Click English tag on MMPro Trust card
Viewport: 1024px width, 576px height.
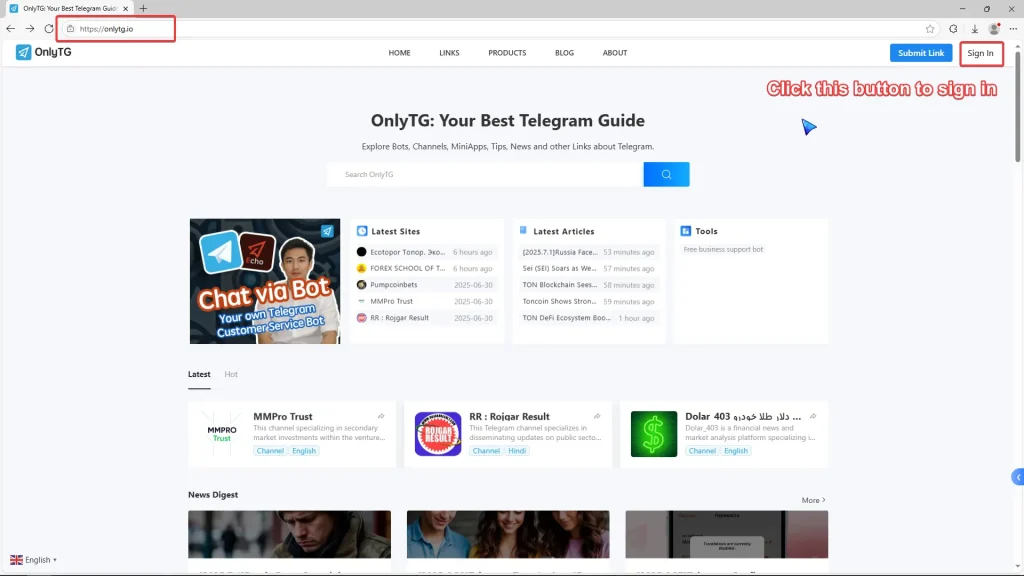(304, 451)
